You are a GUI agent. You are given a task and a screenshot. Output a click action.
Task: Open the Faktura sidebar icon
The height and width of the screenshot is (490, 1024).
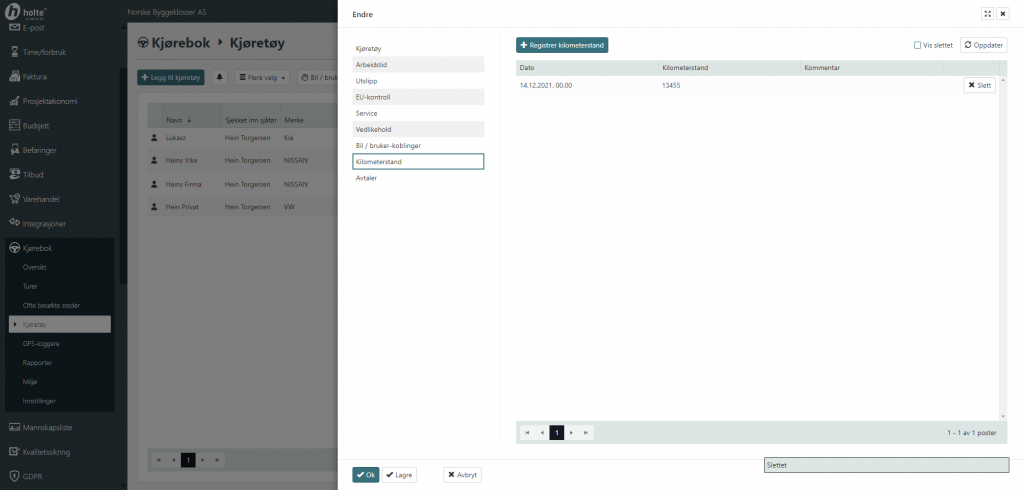[x=15, y=76]
